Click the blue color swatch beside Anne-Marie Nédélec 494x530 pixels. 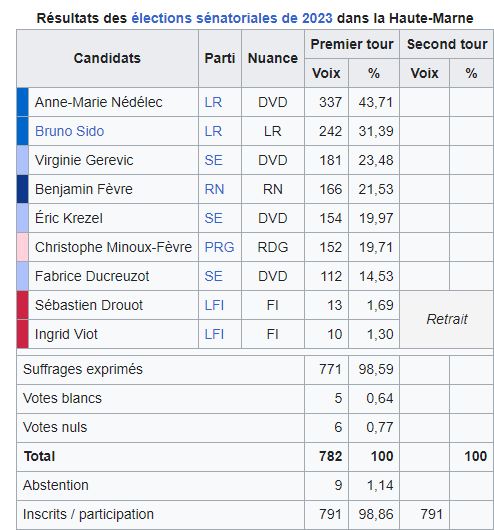[23, 102]
